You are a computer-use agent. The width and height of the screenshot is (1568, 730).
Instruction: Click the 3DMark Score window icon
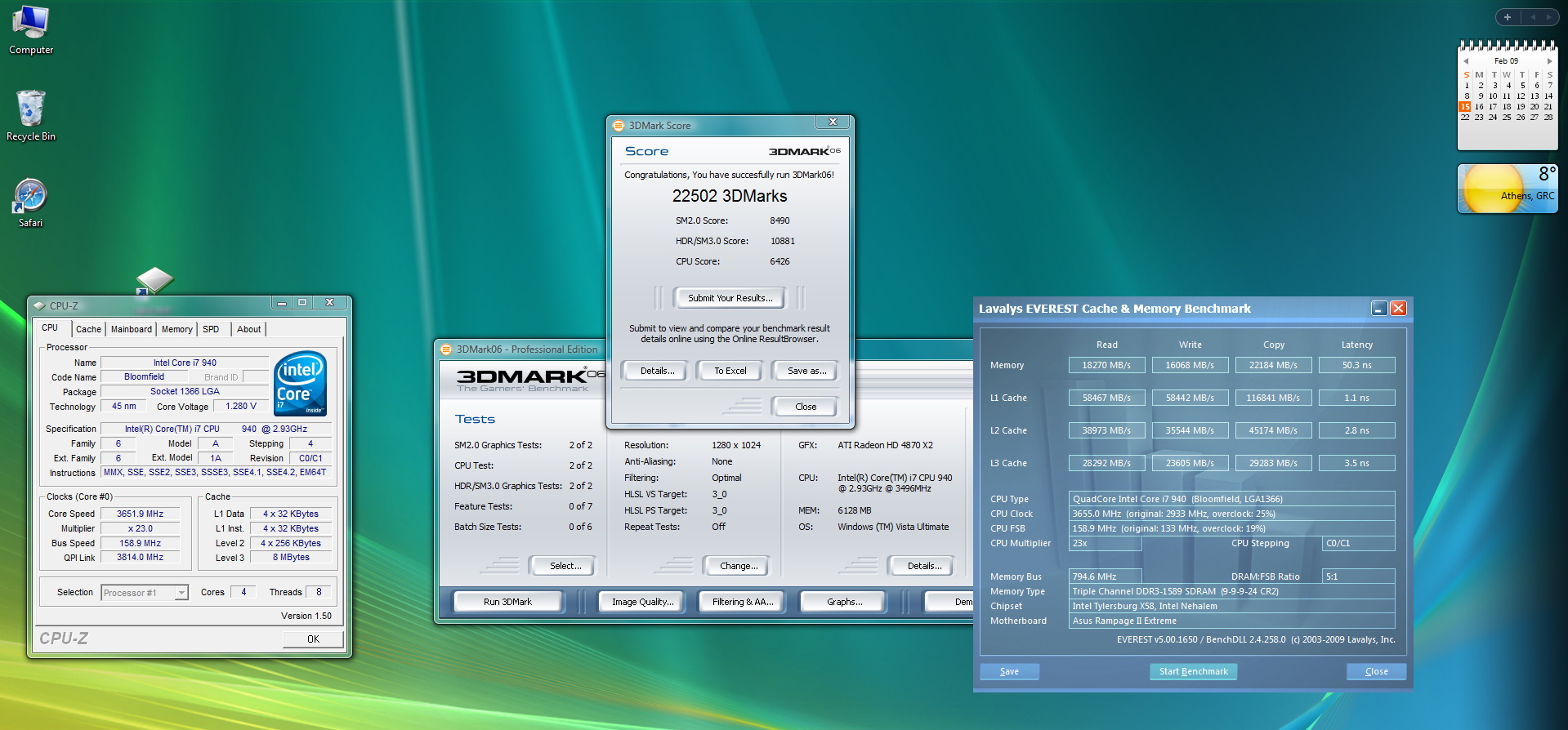point(619,126)
